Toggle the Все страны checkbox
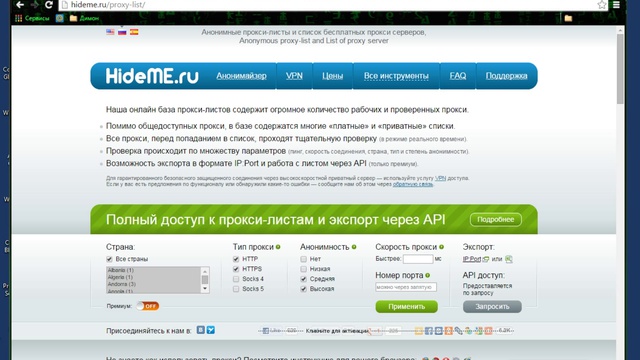This screenshot has height=360, width=640. tap(109, 259)
